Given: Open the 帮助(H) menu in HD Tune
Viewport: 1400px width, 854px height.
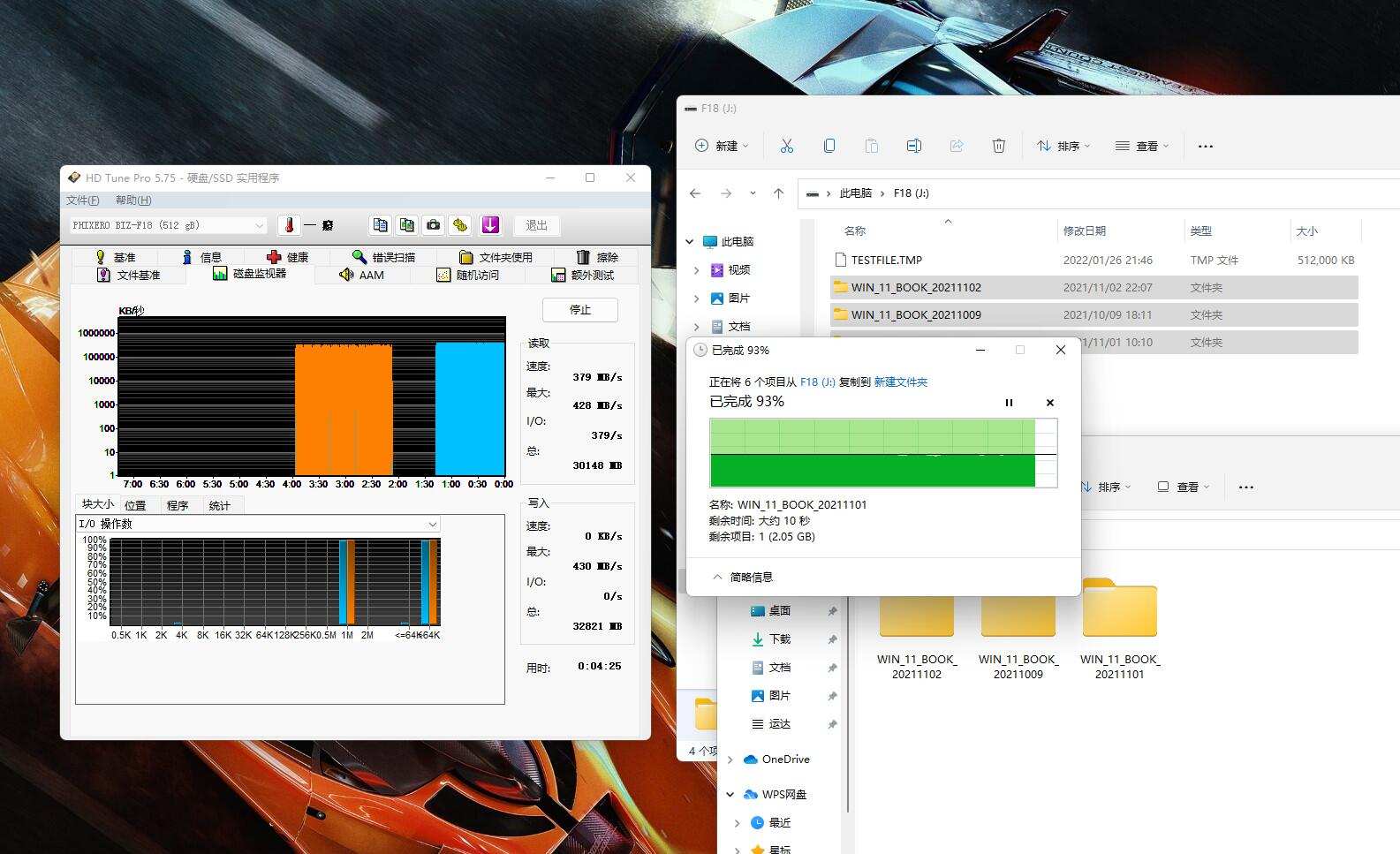Looking at the screenshot, I should click(x=133, y=200).
